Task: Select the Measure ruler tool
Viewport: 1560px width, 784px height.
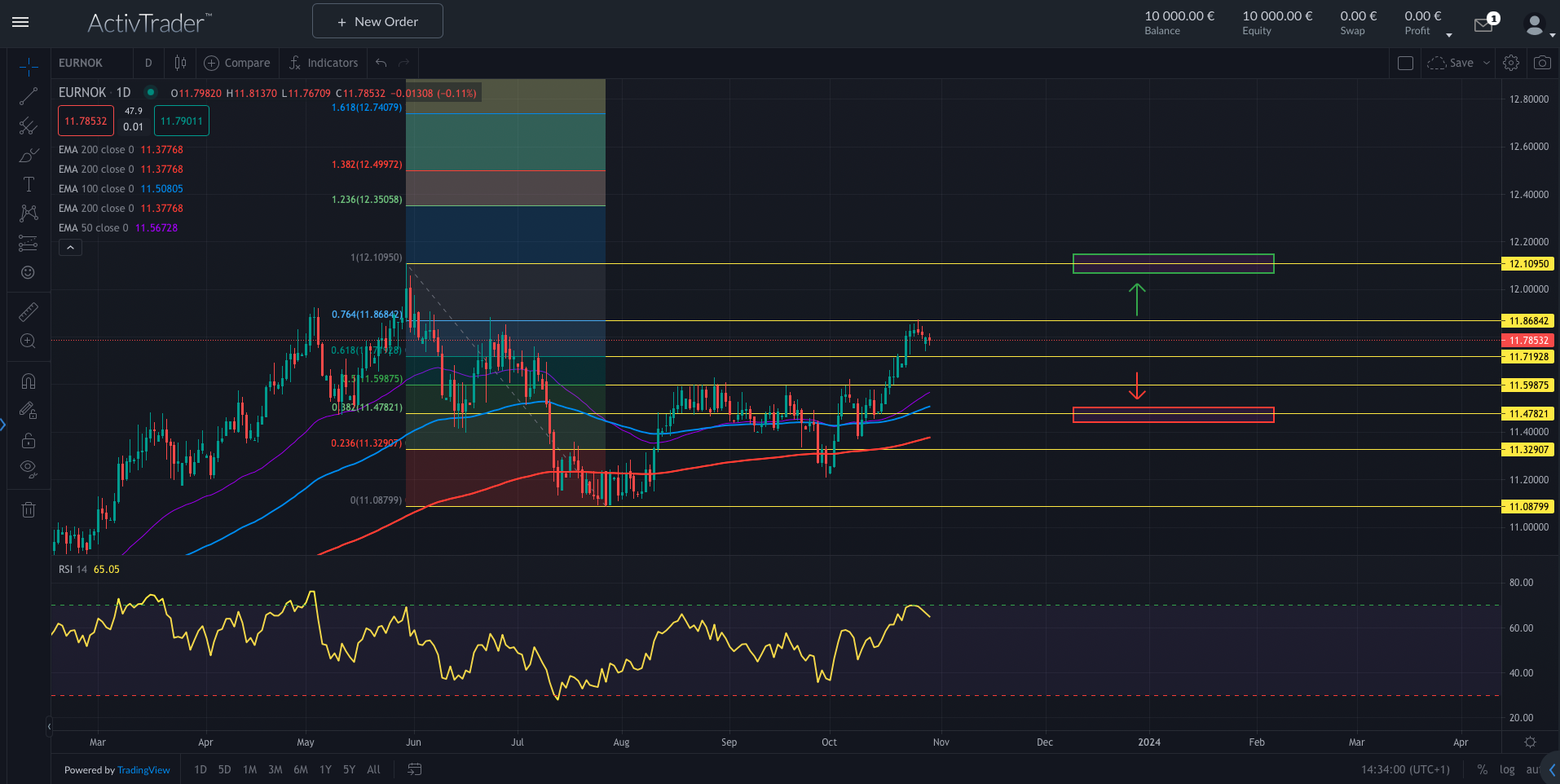Action: pyautogui.click(x=29, y=311)
